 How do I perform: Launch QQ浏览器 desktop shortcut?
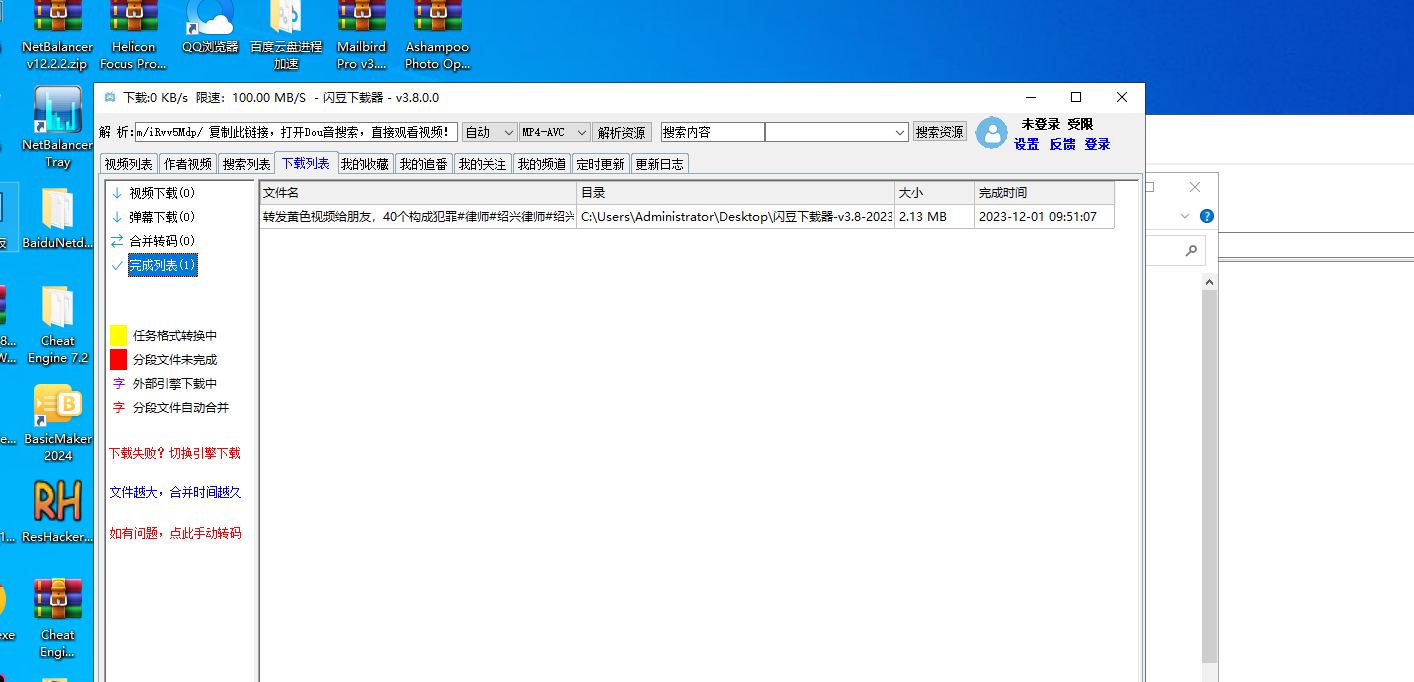[210, 27]
